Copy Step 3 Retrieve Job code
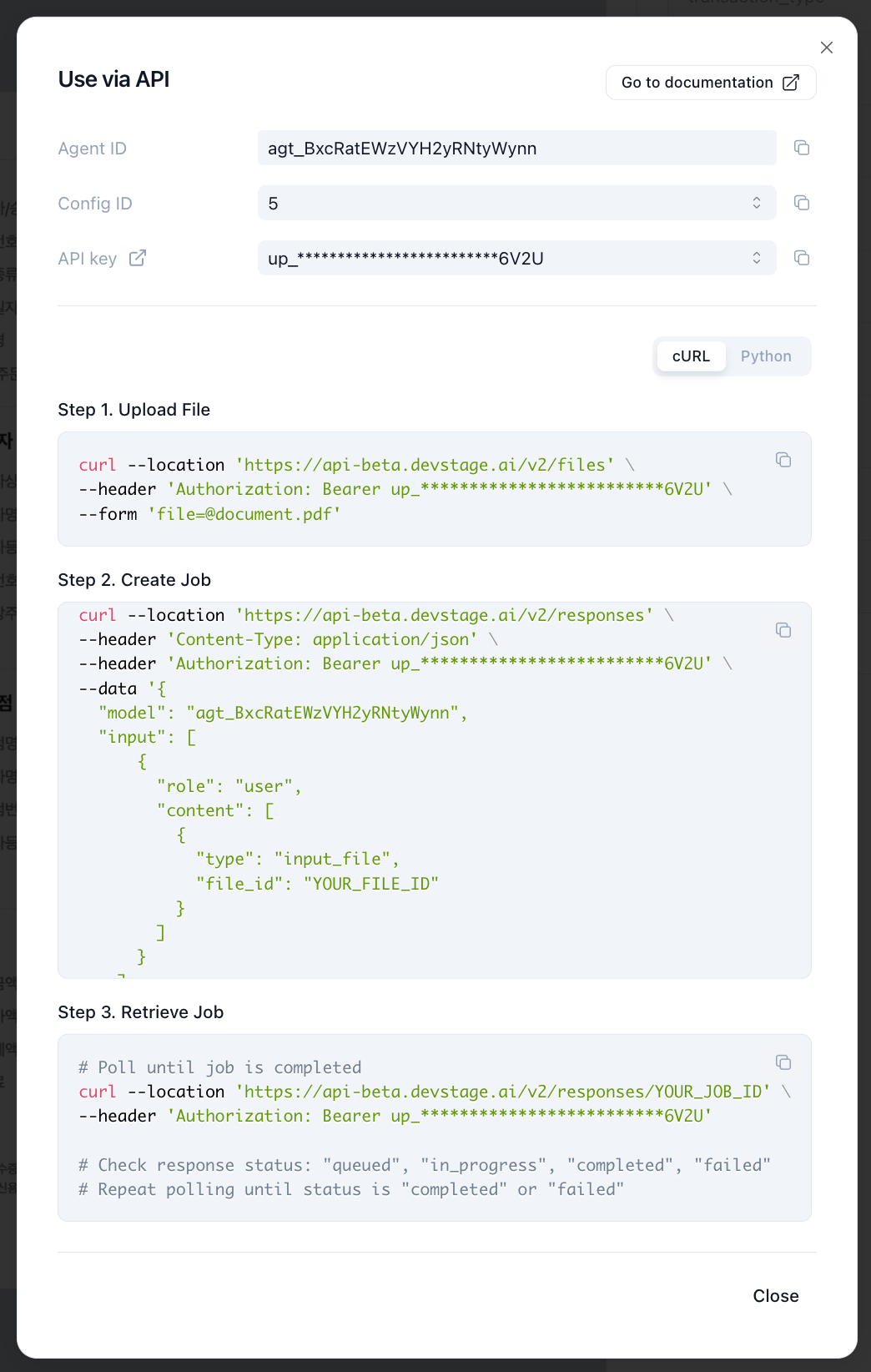This screenshot has height=1372, width=871. click(x=783, y=1062)
